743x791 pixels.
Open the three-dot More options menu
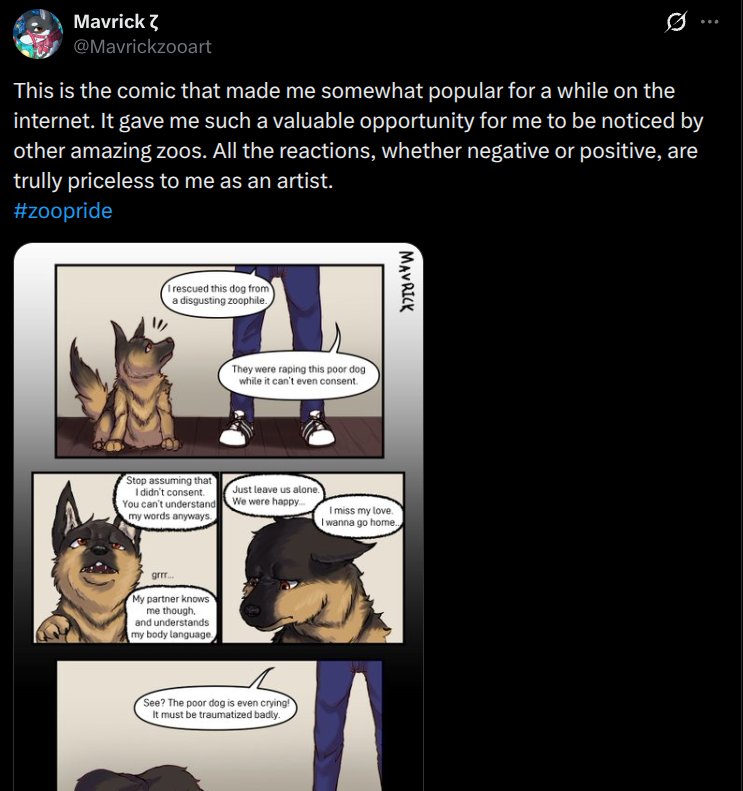pos(709,22)
